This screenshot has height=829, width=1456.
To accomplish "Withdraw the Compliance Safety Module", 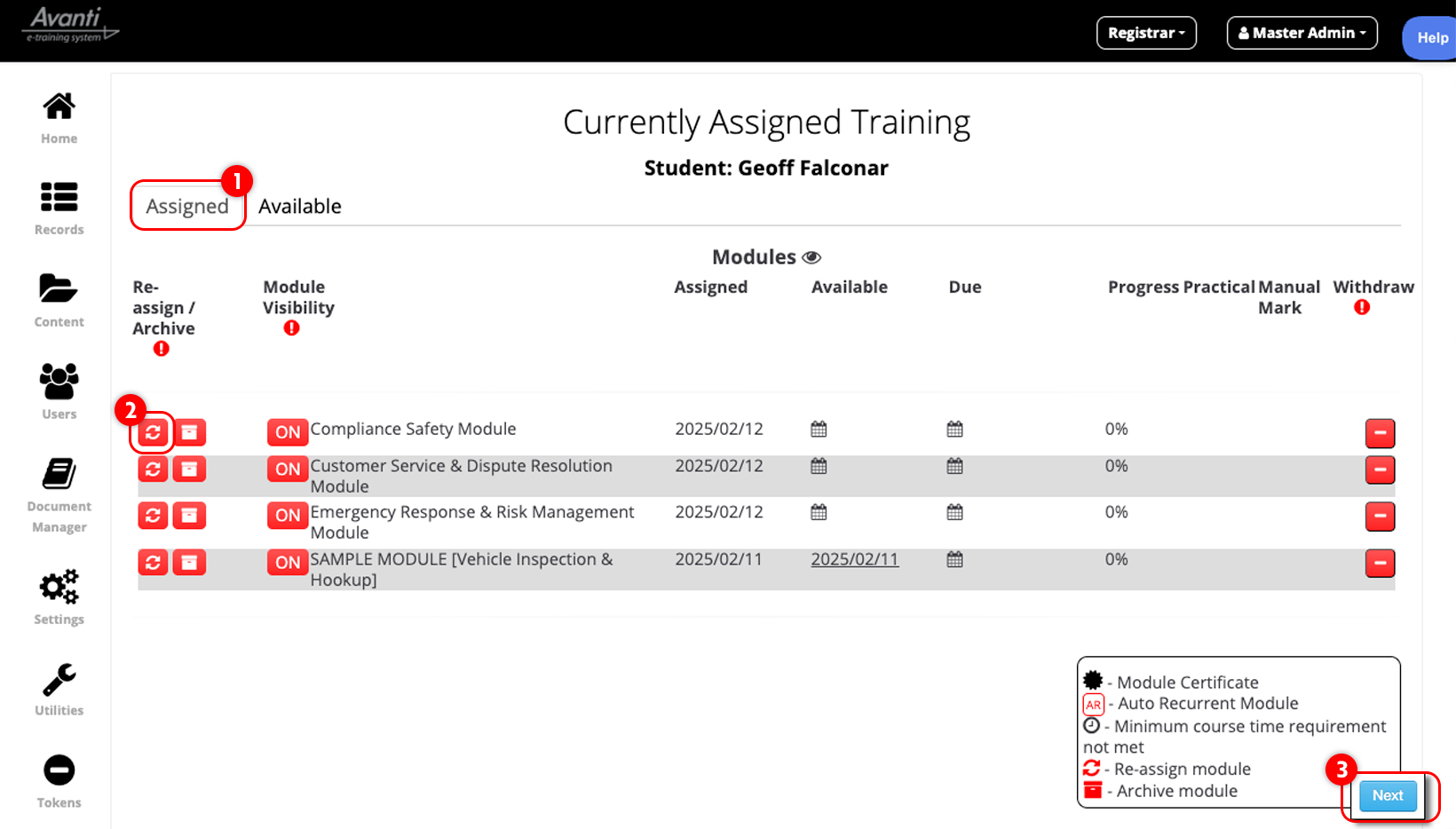I will pos(1380,433).
